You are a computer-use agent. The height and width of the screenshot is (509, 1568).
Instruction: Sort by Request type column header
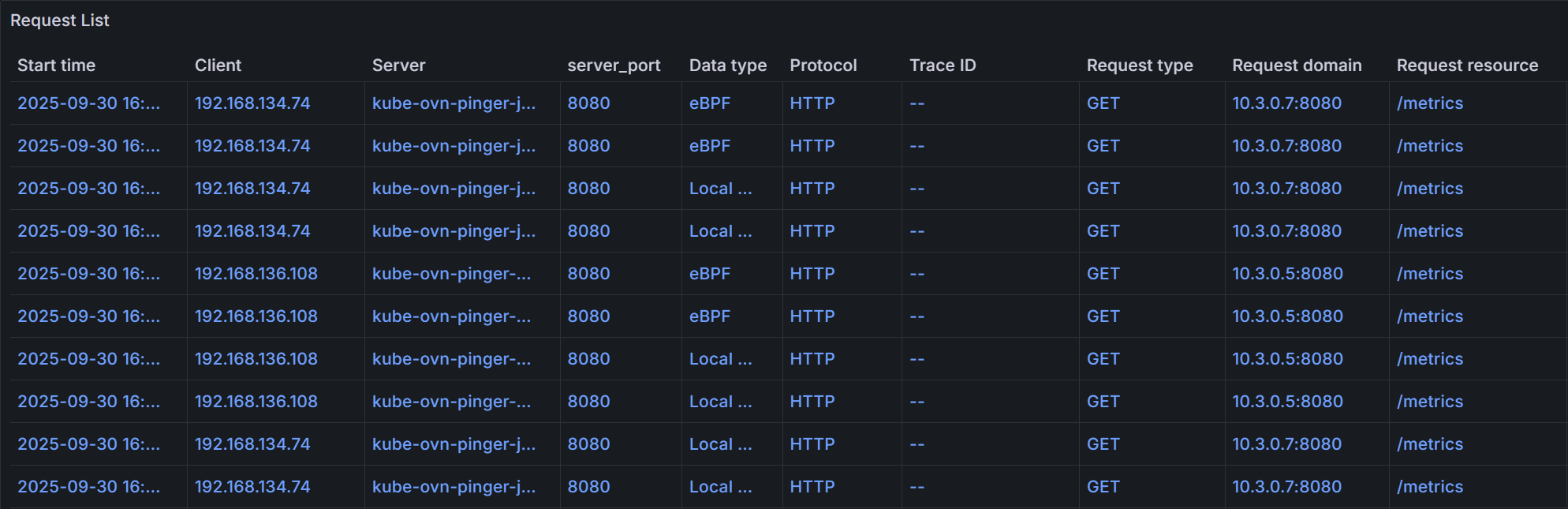(1139, 65)
